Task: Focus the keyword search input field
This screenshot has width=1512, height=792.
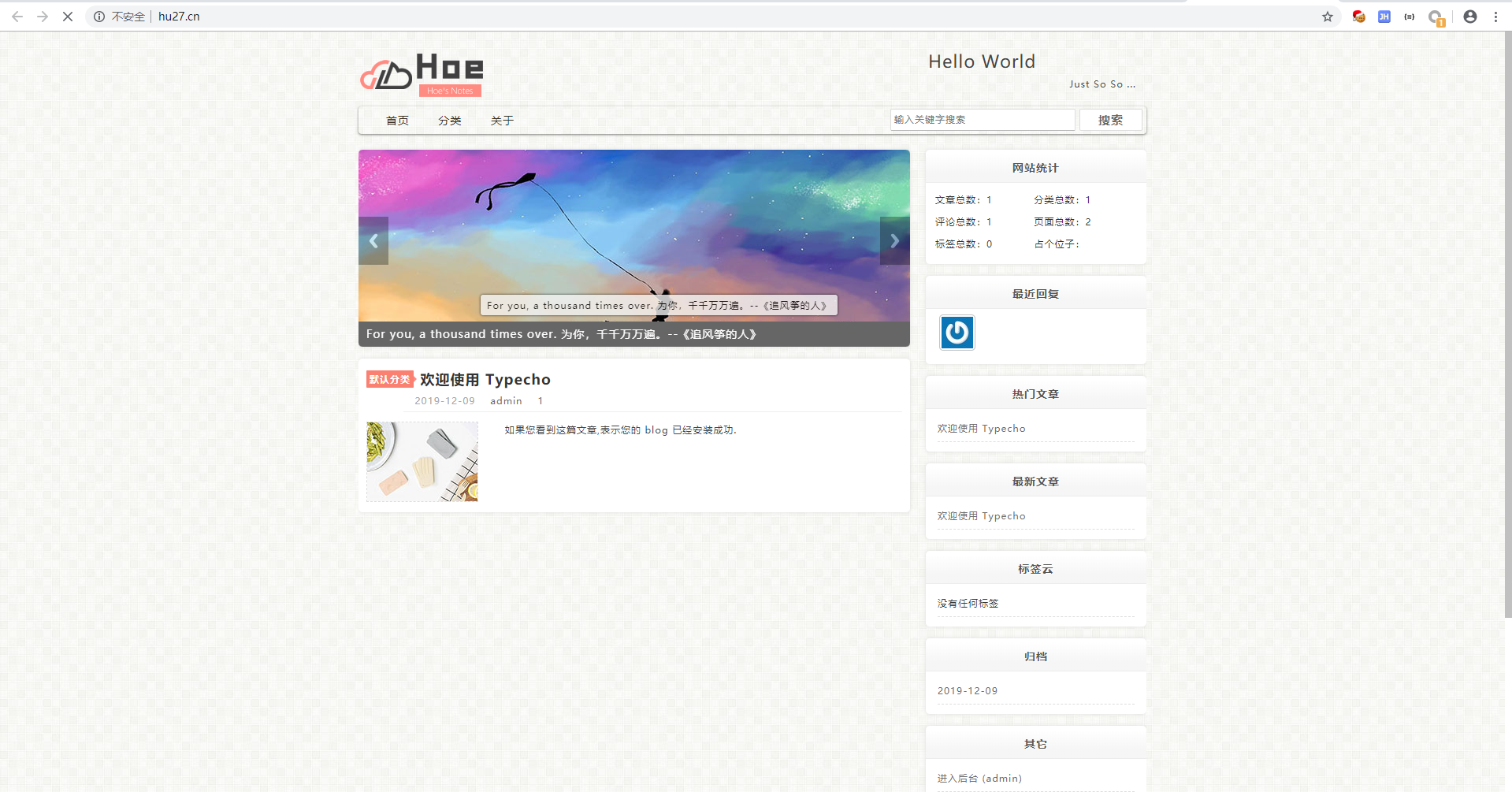Action: (982, 120)
